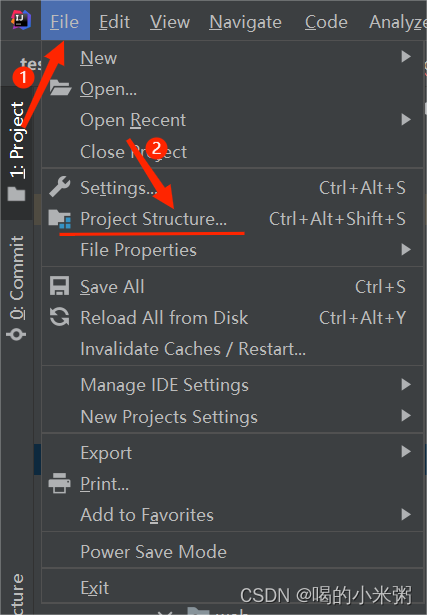The image size is (427, 615).
Task: Expand the Manage IDE Settings submenu arrow
Action: click(406, 384)
